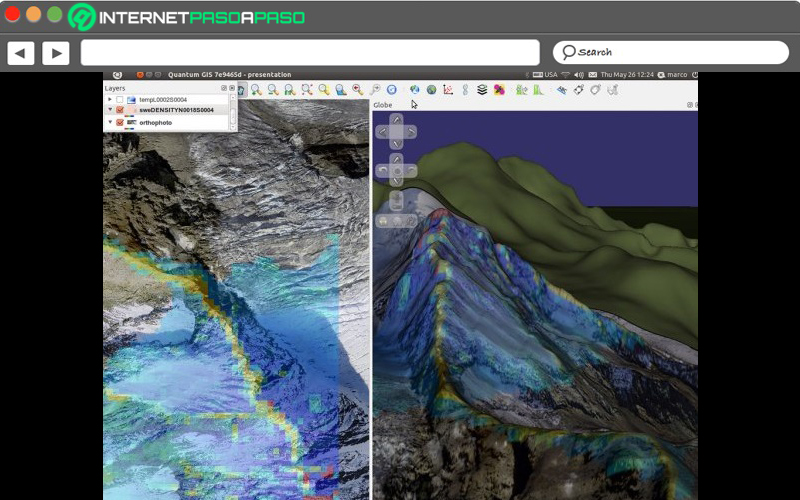The image size is (800, 500).
Task: Click the blue ruler measure icon
Action: [x=561, y=90]
